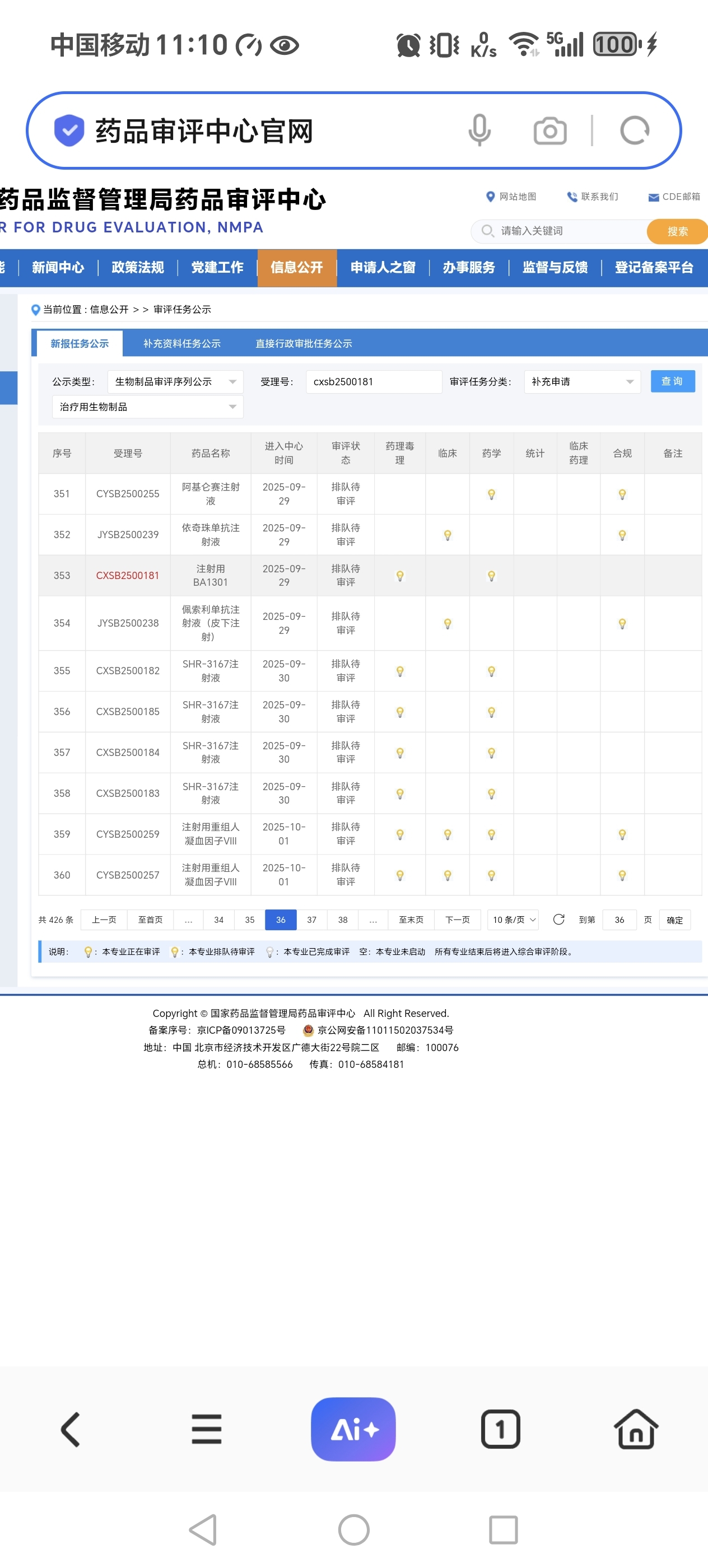The height and width of the screenshot is (1568, 708).
Task: Click the pagination refresh icon
Action: point(558,919)
